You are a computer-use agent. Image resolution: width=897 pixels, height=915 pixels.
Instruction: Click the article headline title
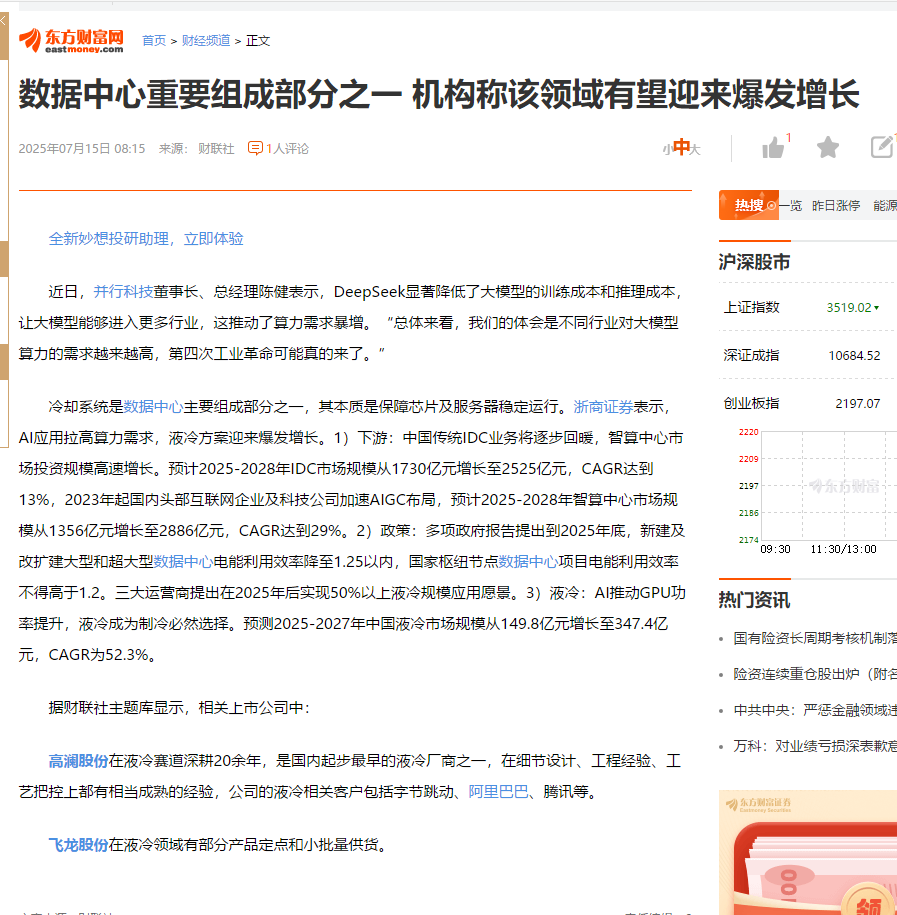439,94
